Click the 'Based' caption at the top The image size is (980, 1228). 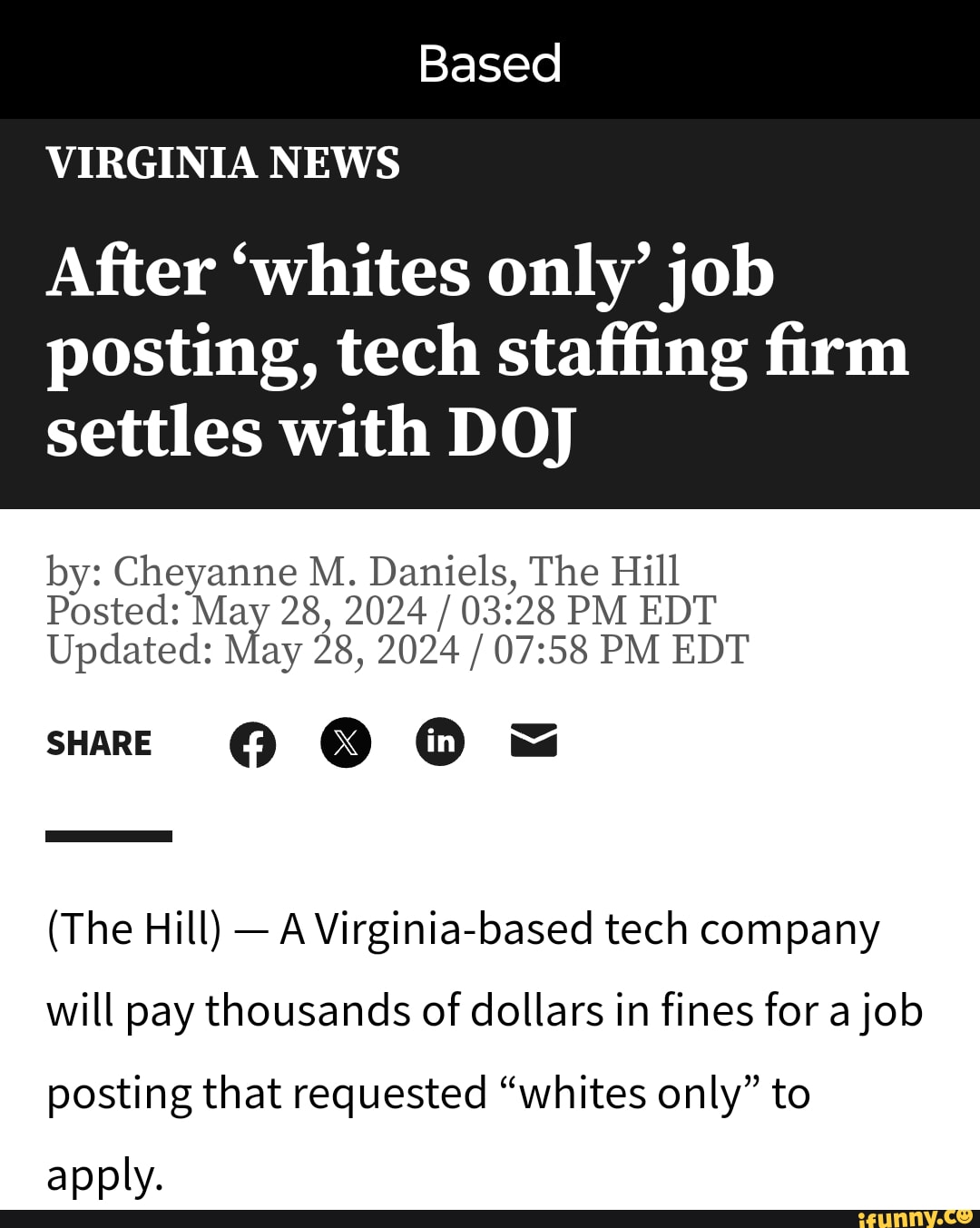click(490, 64)
